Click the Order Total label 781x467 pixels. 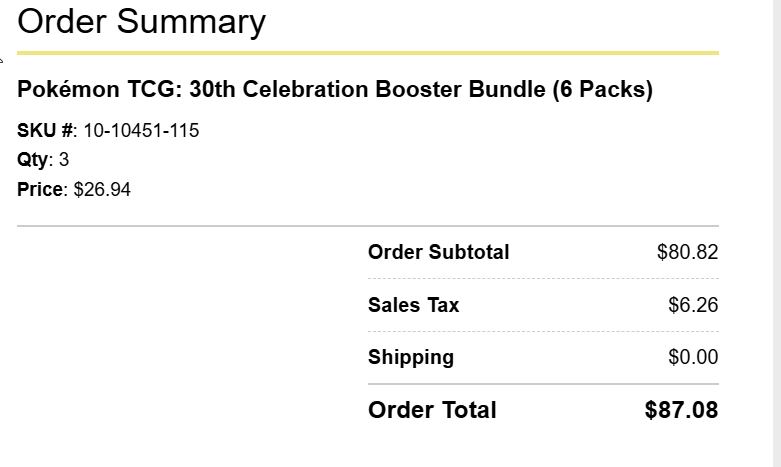[x=432, y=410]
